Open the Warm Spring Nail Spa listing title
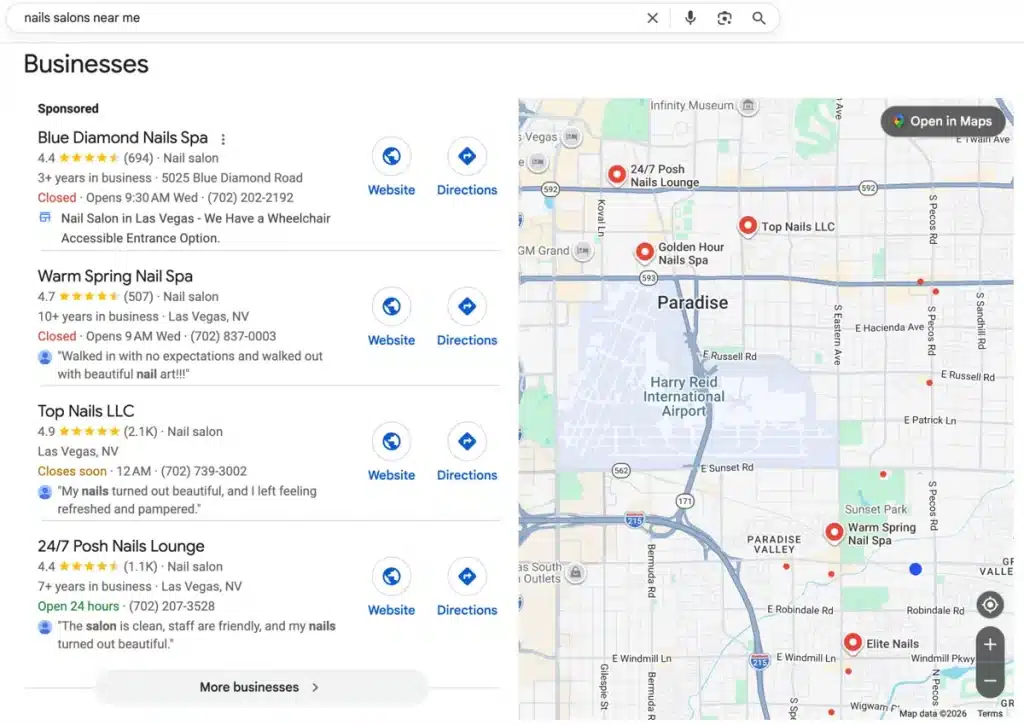The image size is (1024, 725). pos(115,275)
